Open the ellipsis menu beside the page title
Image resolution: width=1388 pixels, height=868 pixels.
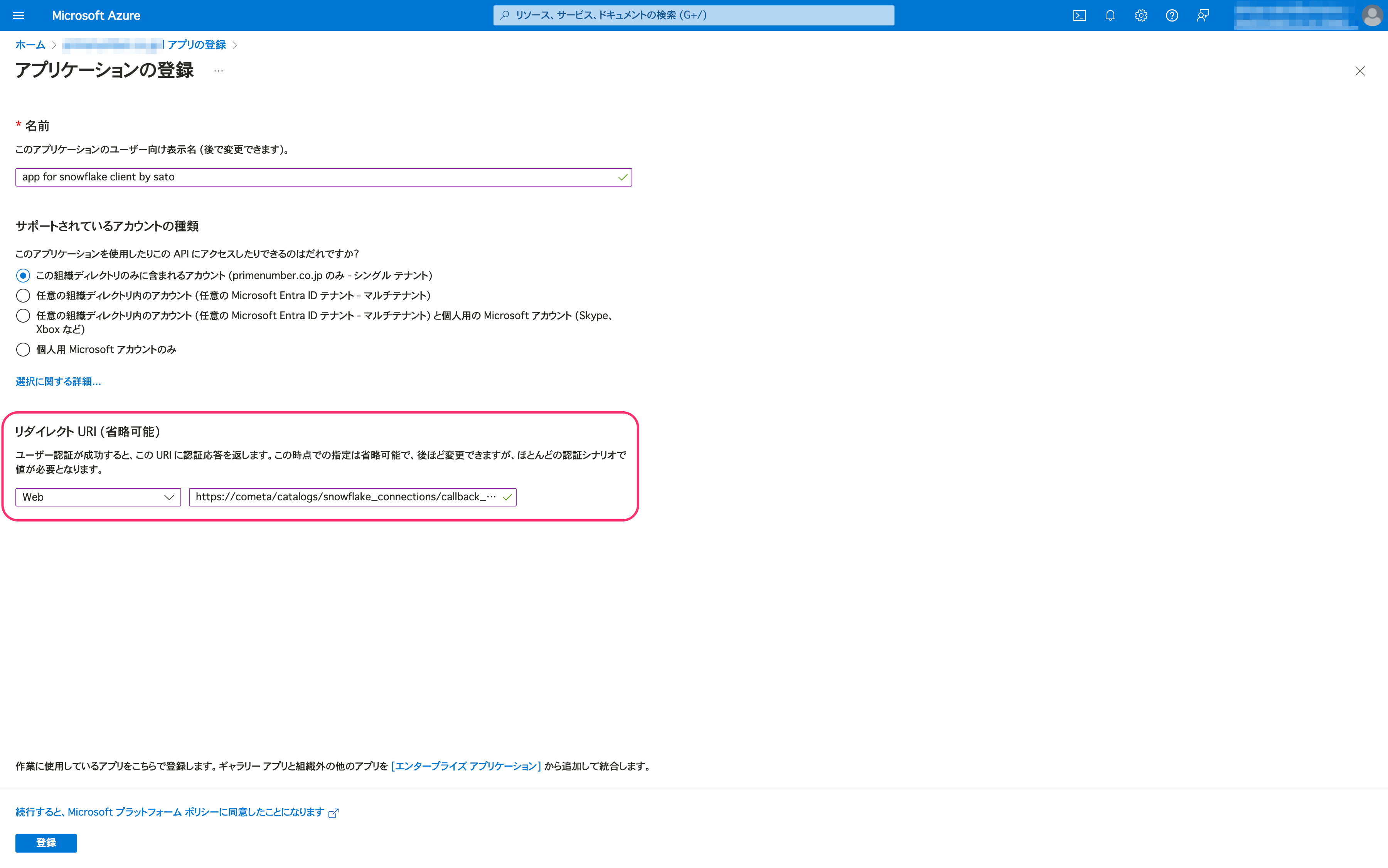218,71
